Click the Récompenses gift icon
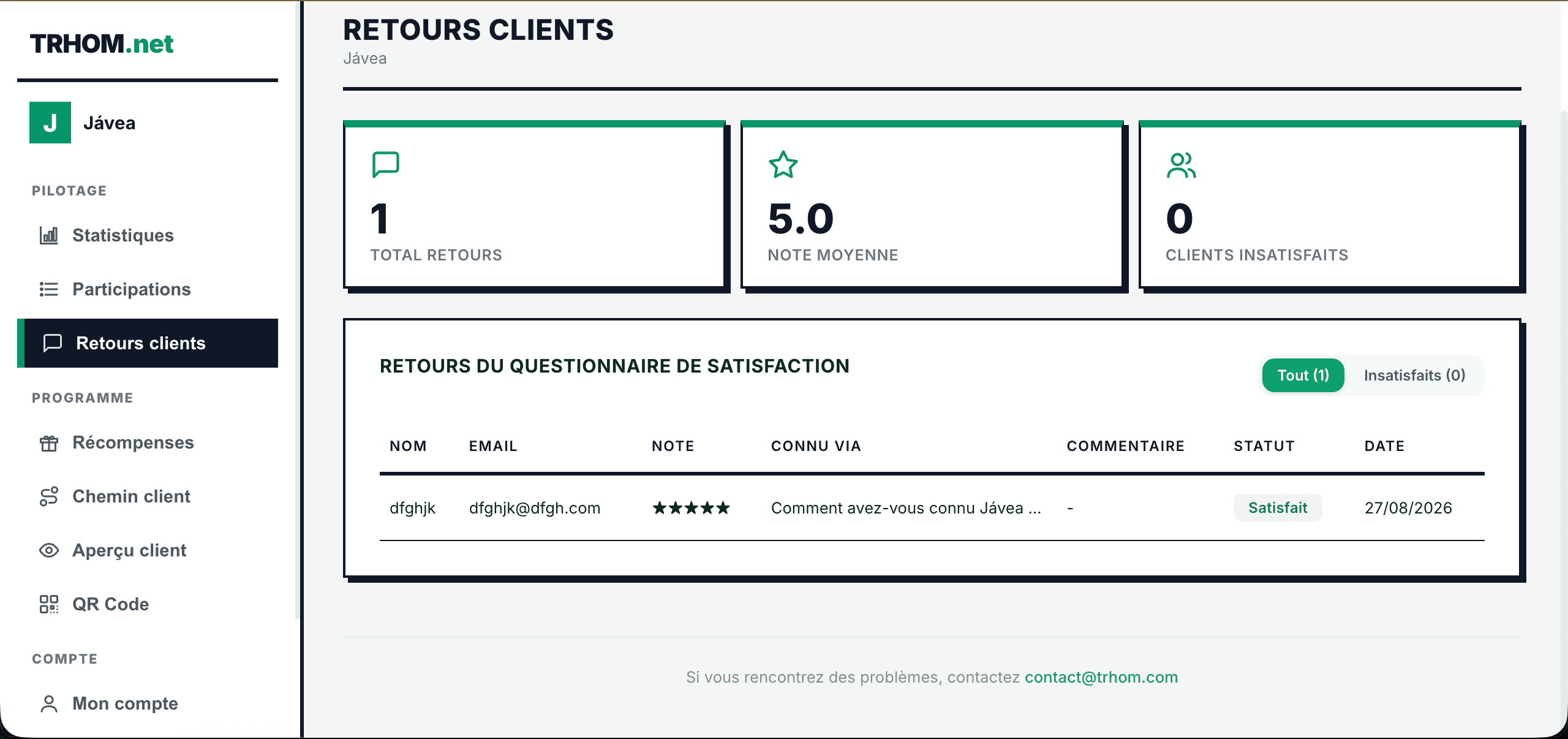This screenshot has width=1568, height=739. (x=49, y=442)
